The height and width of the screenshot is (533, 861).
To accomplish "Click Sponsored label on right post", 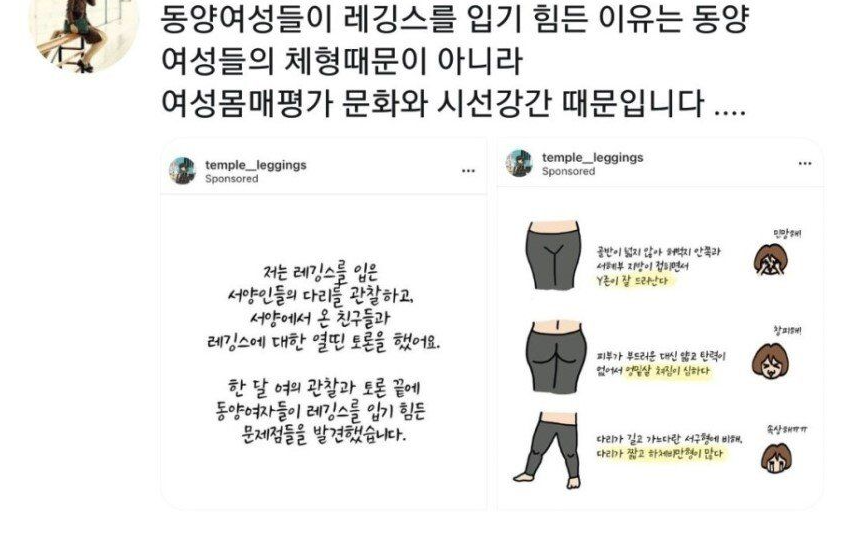I will (568, 171).
